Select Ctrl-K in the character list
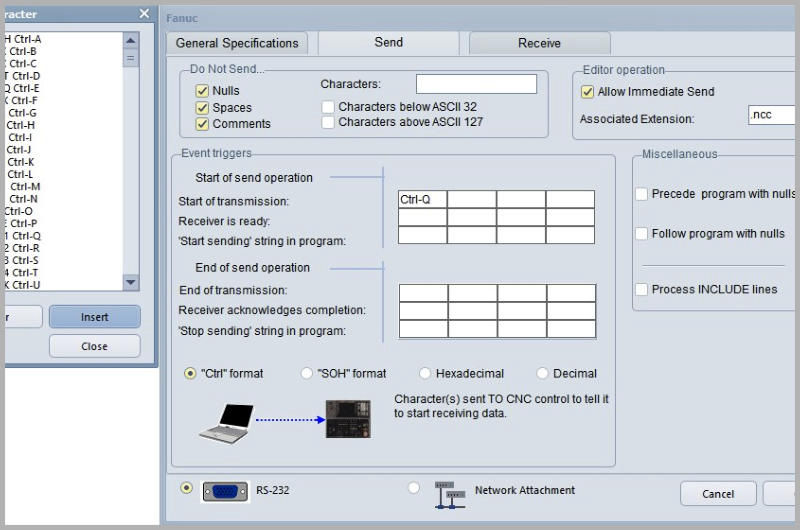 (64, 162)
